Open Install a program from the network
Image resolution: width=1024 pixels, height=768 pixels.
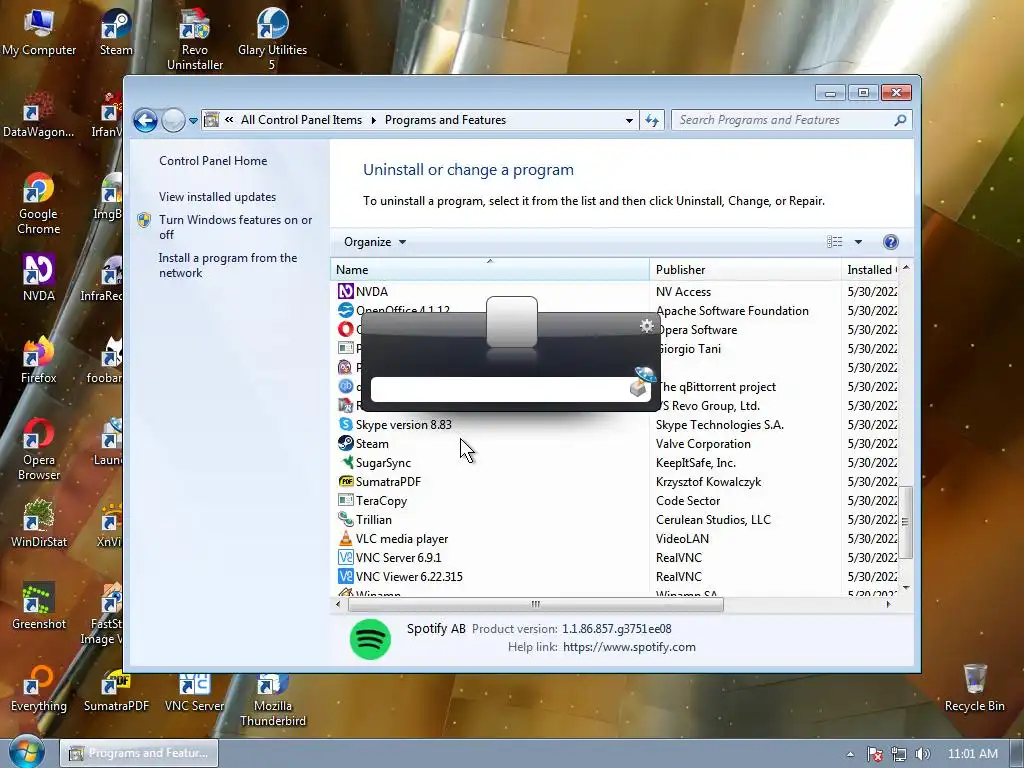click(x=228, y=265)
